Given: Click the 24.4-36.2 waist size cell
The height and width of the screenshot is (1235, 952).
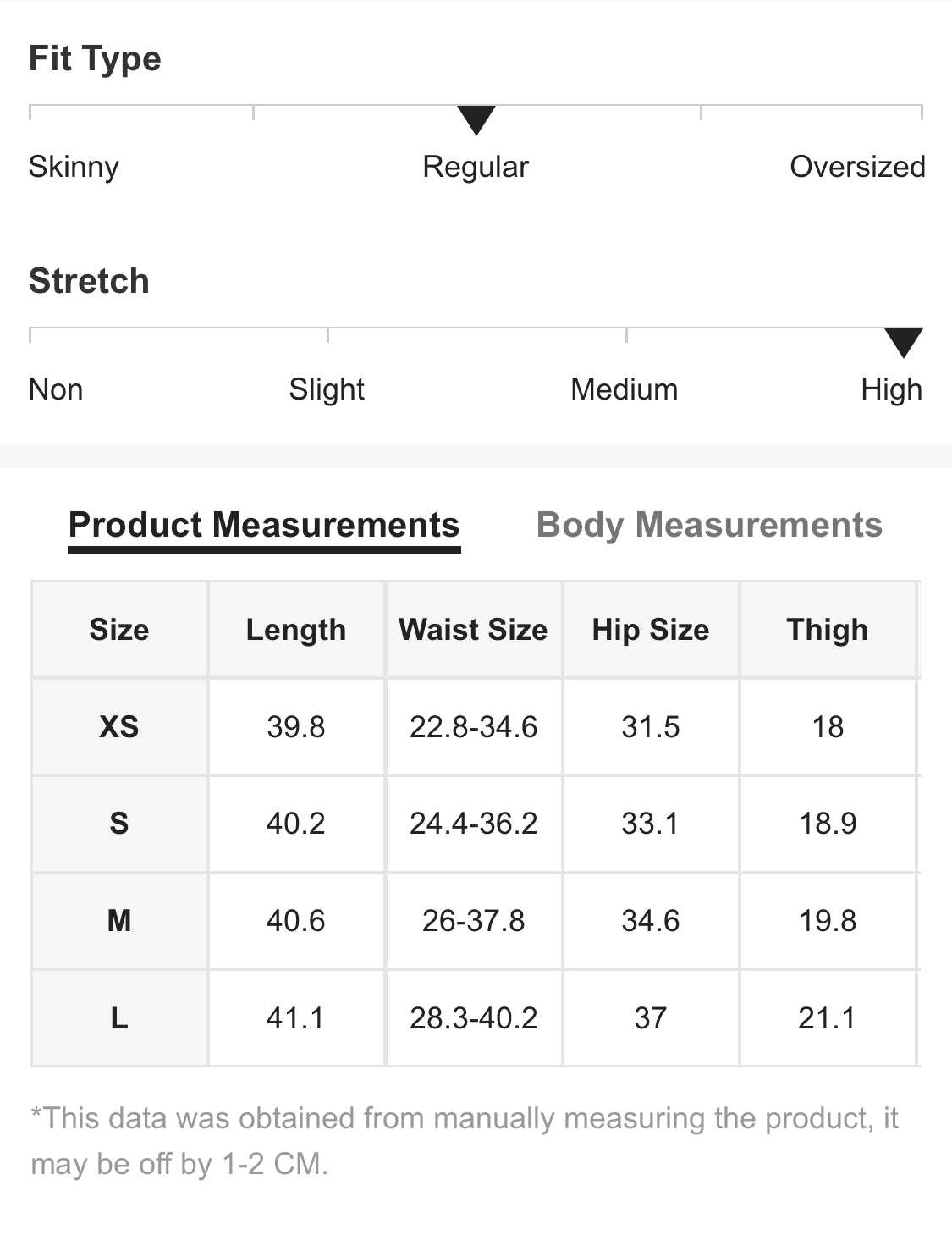Looking at the screenshot, I should tap(473, 824).
